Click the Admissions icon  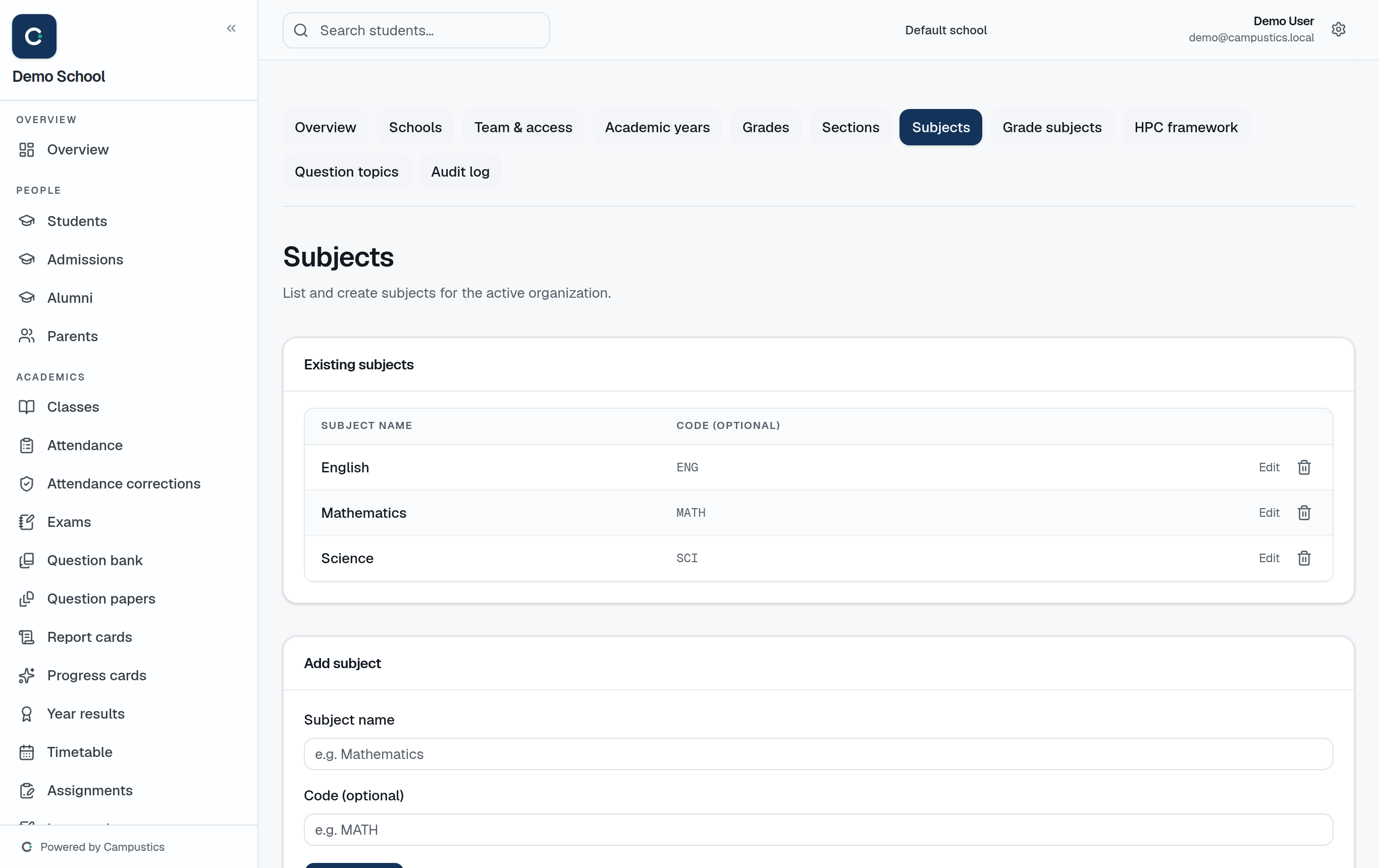pos(26,259)
